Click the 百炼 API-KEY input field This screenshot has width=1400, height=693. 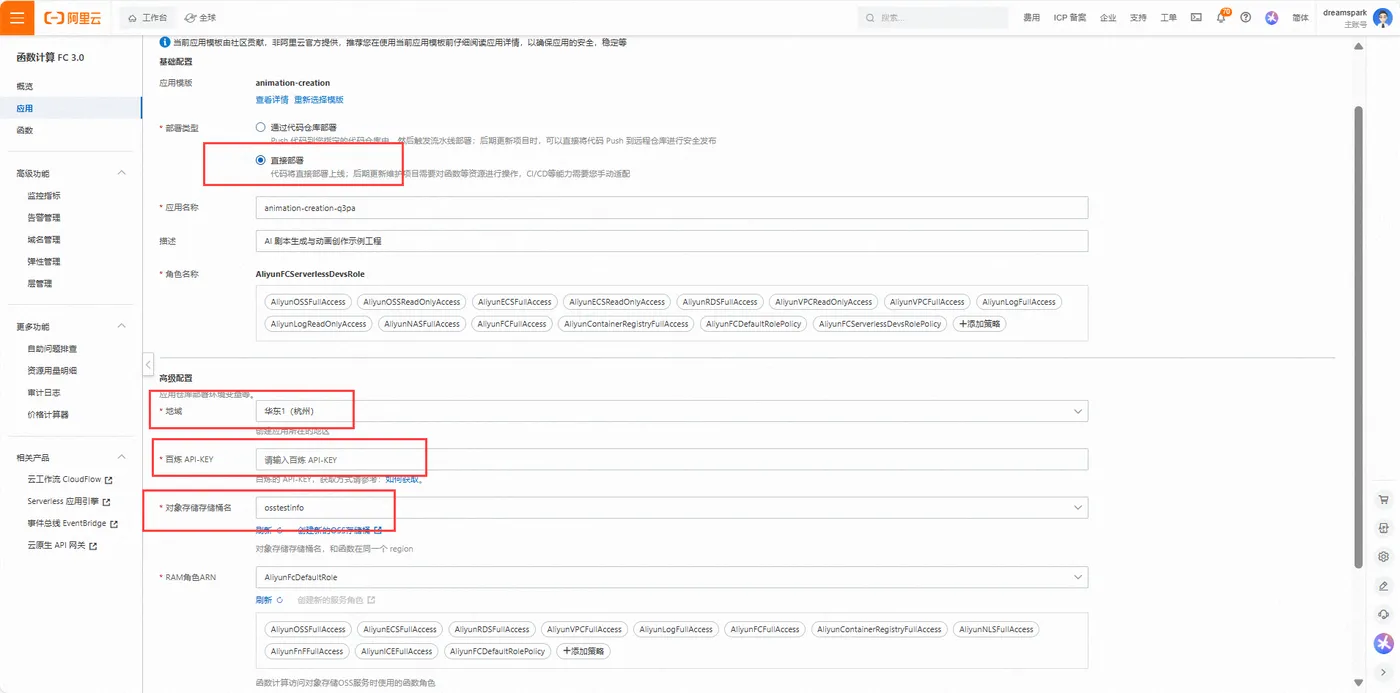pyautogui.click(x=672, y=459)
